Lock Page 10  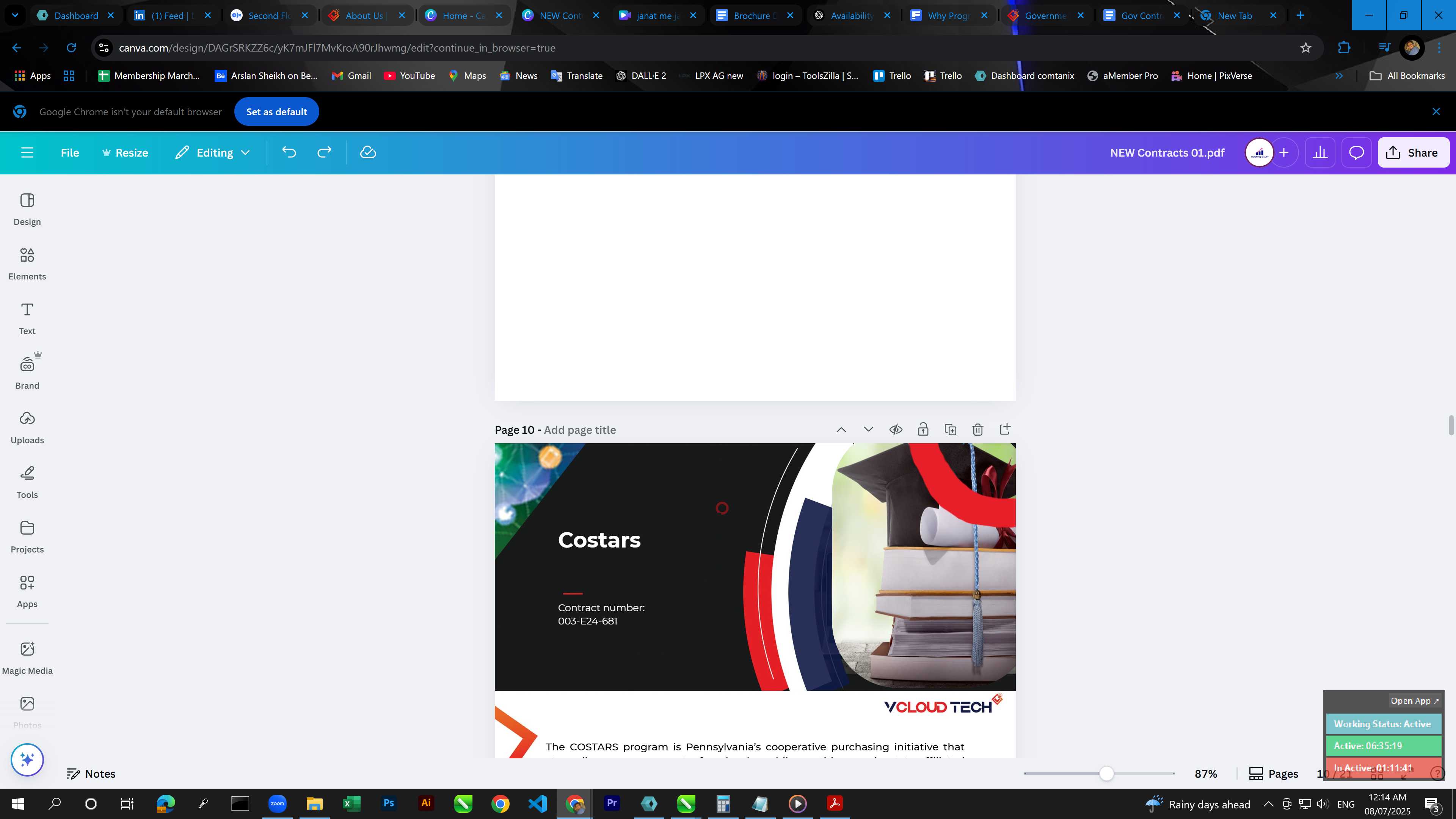click(923, 430)
